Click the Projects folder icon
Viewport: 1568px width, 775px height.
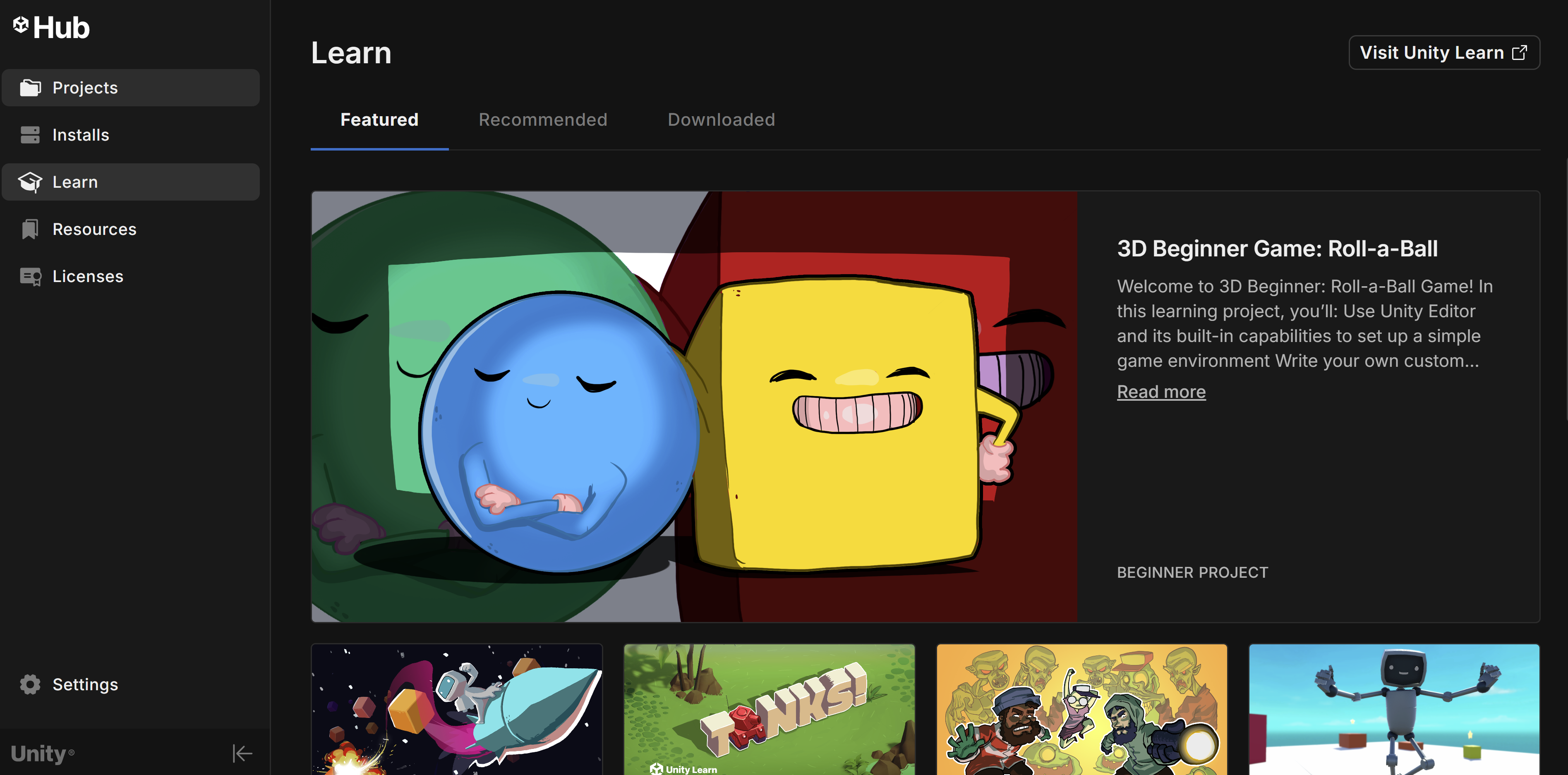pyautogui.click(x=30, y=88)
